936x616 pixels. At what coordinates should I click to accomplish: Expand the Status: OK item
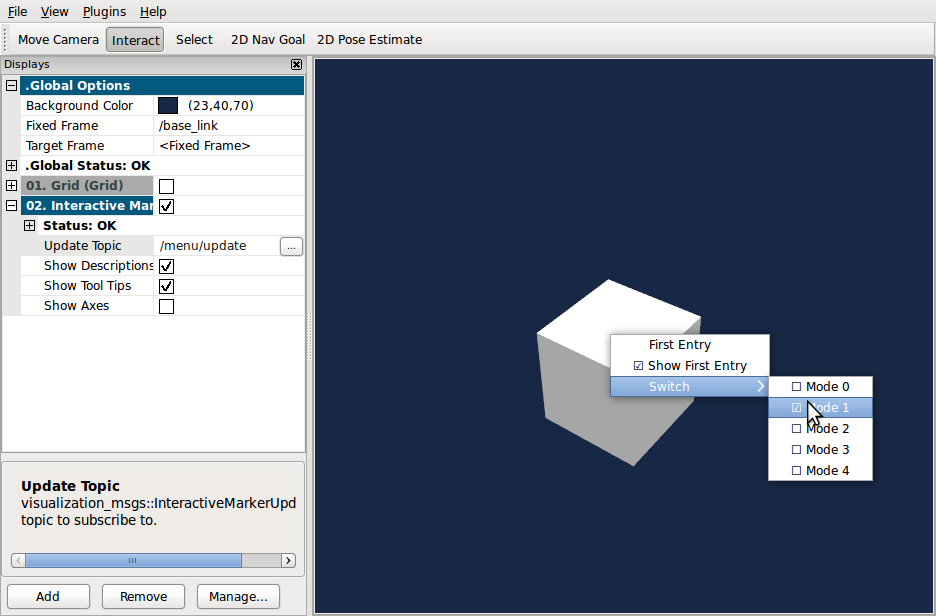(x=30, y=226)
